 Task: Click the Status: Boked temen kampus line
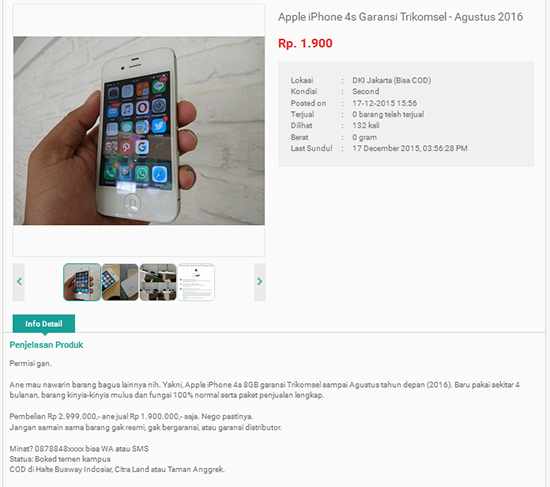click(x=60, y=459)
